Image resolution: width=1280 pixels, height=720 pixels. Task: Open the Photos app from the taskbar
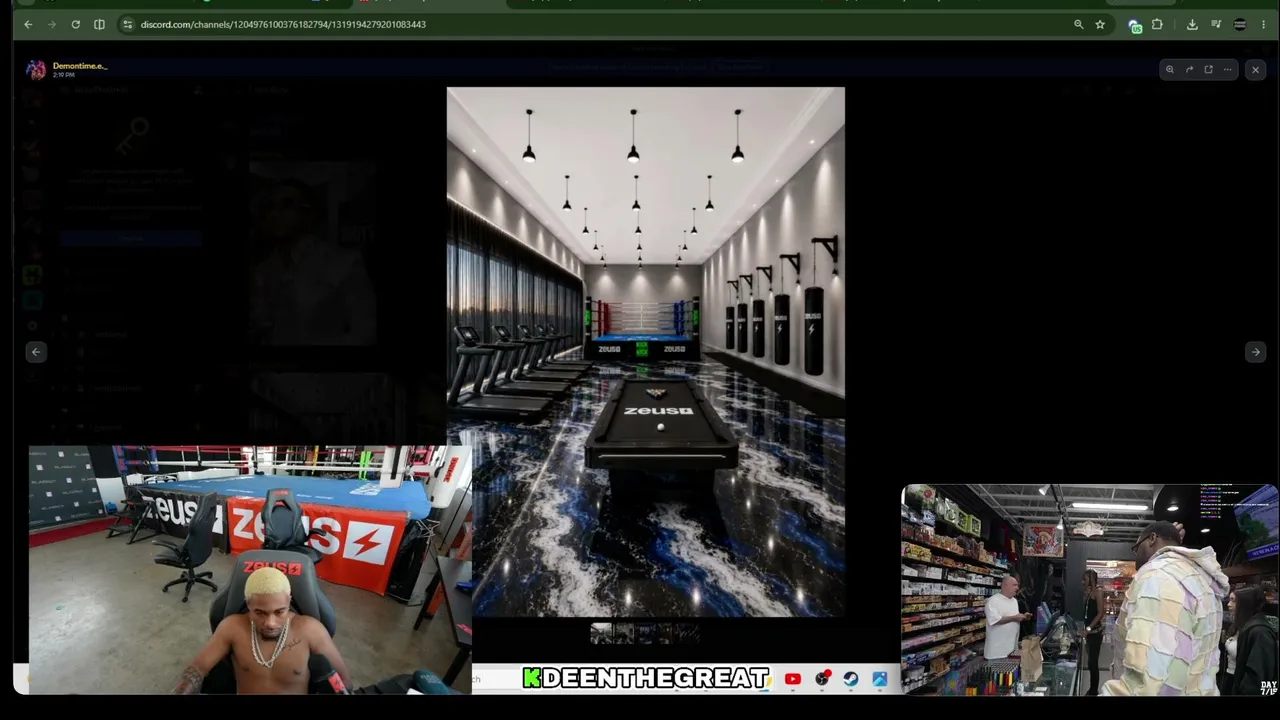[880, 679]
